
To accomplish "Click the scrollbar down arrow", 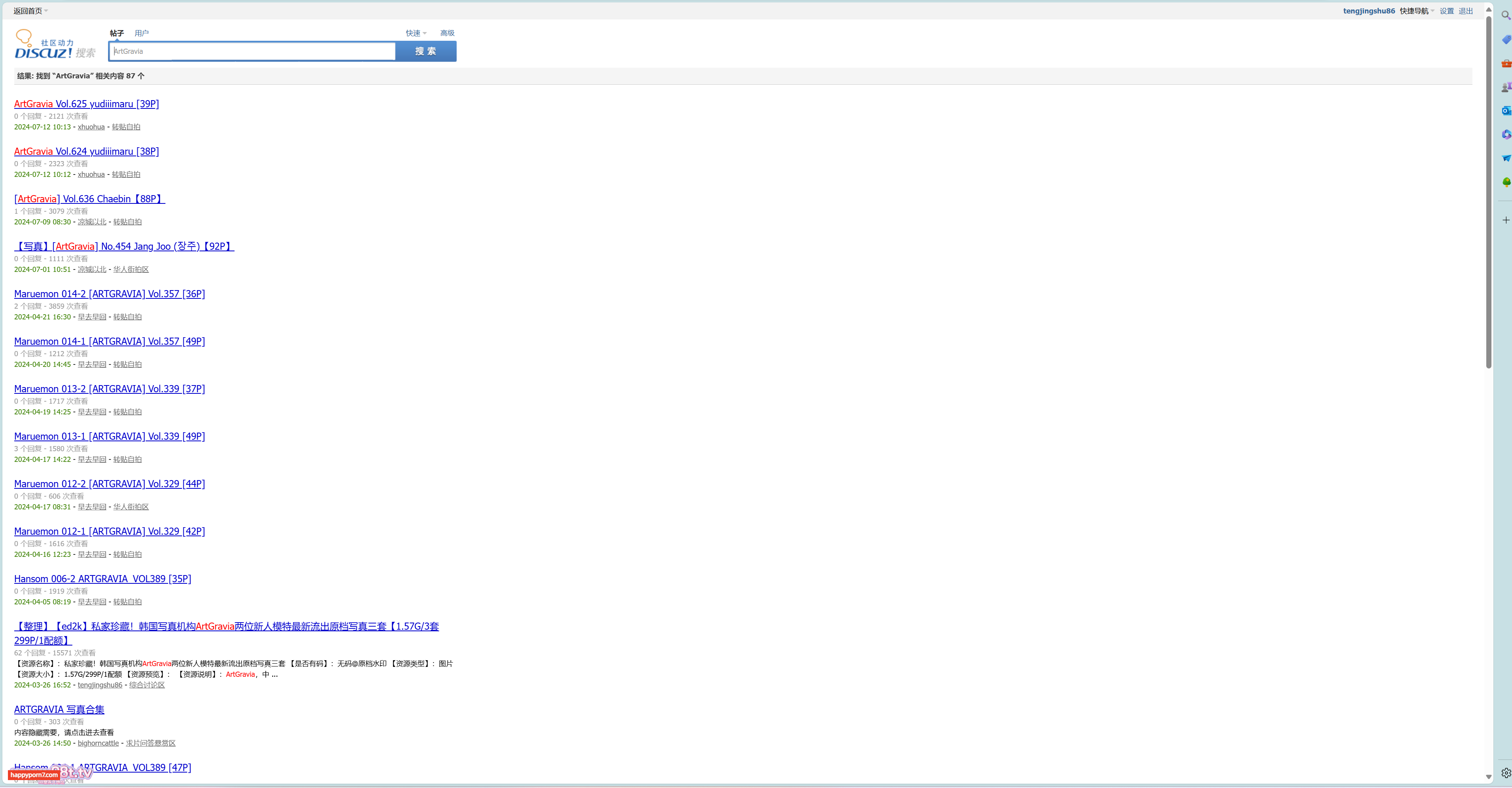I will click(x=1489, y=776).
